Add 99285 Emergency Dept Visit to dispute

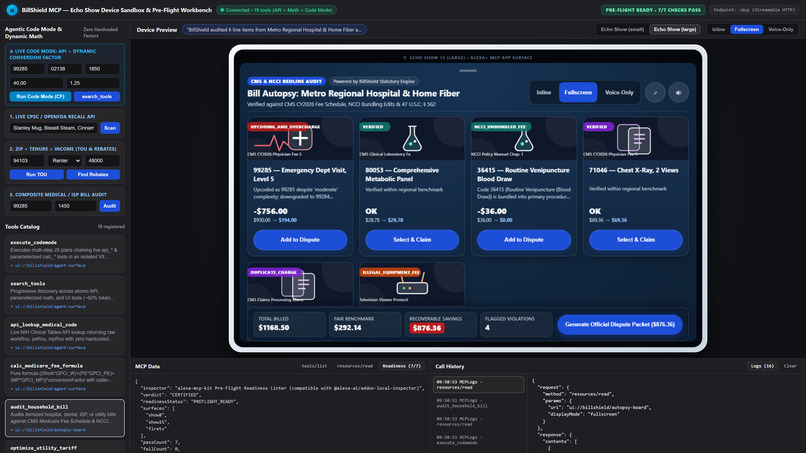click(x=300, y=240)
